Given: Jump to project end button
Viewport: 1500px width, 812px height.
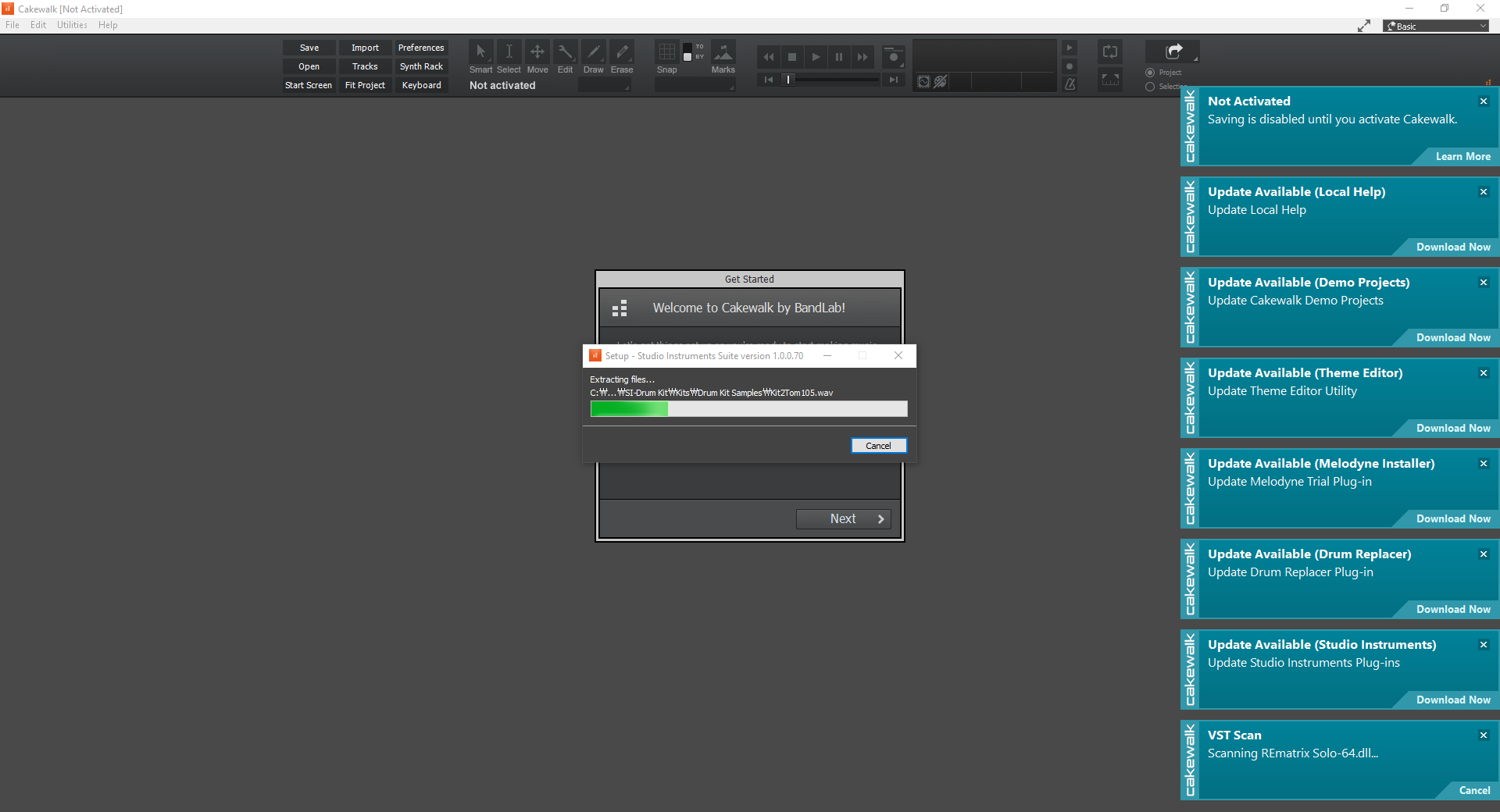Looking at the screenshot, I should point(894,80).
